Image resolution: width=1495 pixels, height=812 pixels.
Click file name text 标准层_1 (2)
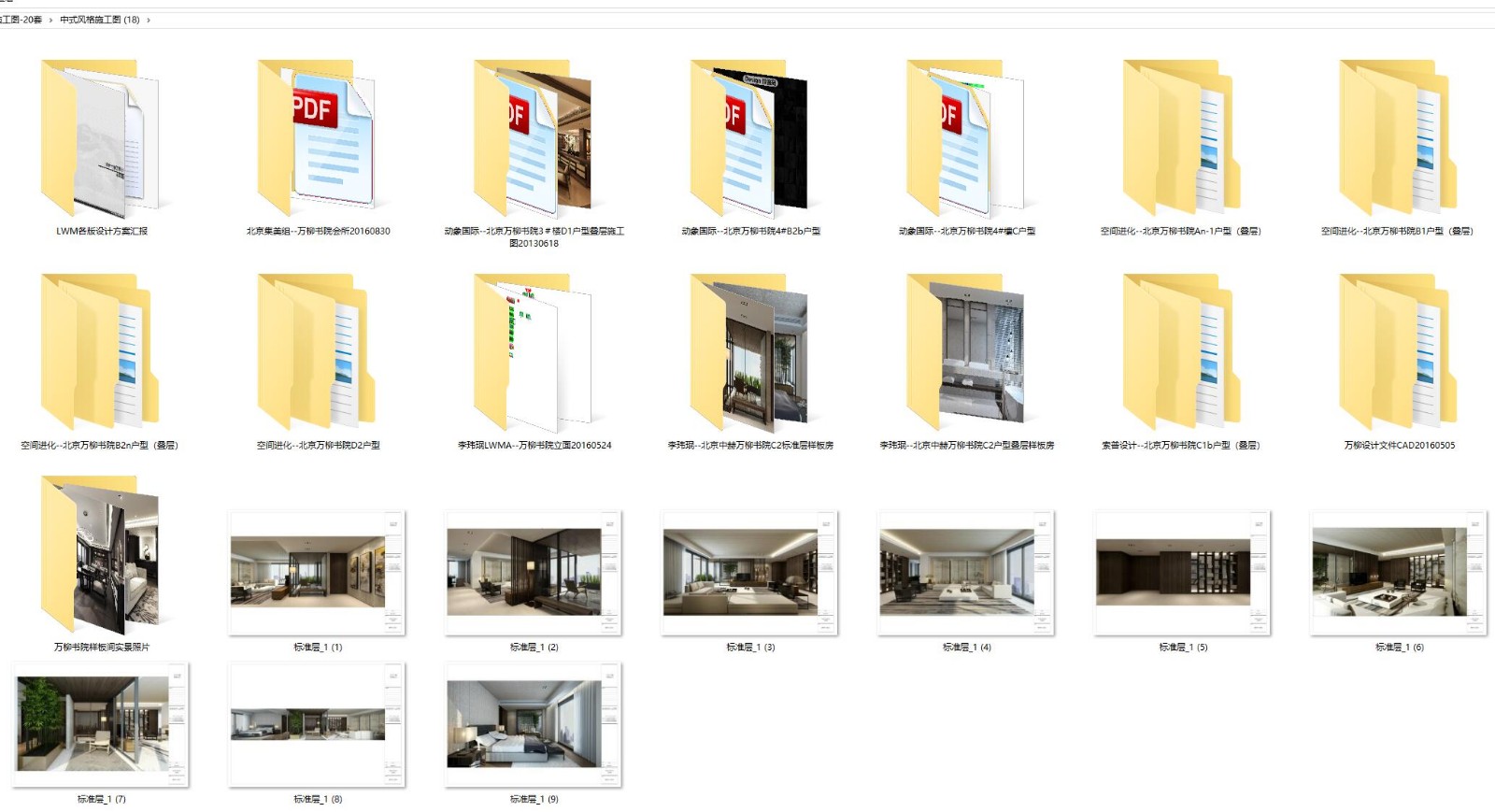tap(534, 647)
